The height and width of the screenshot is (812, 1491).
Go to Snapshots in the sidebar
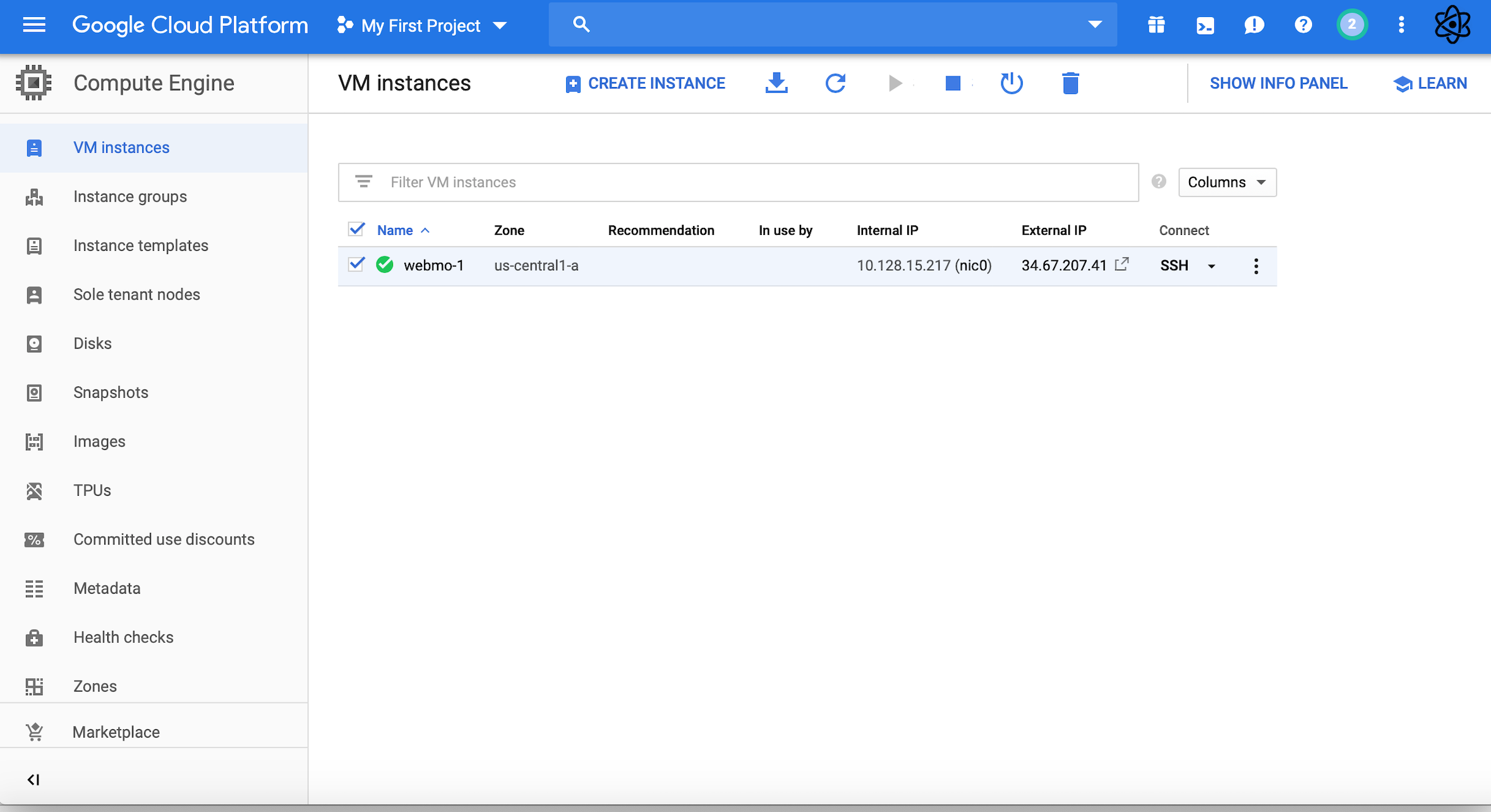(111, 392)
